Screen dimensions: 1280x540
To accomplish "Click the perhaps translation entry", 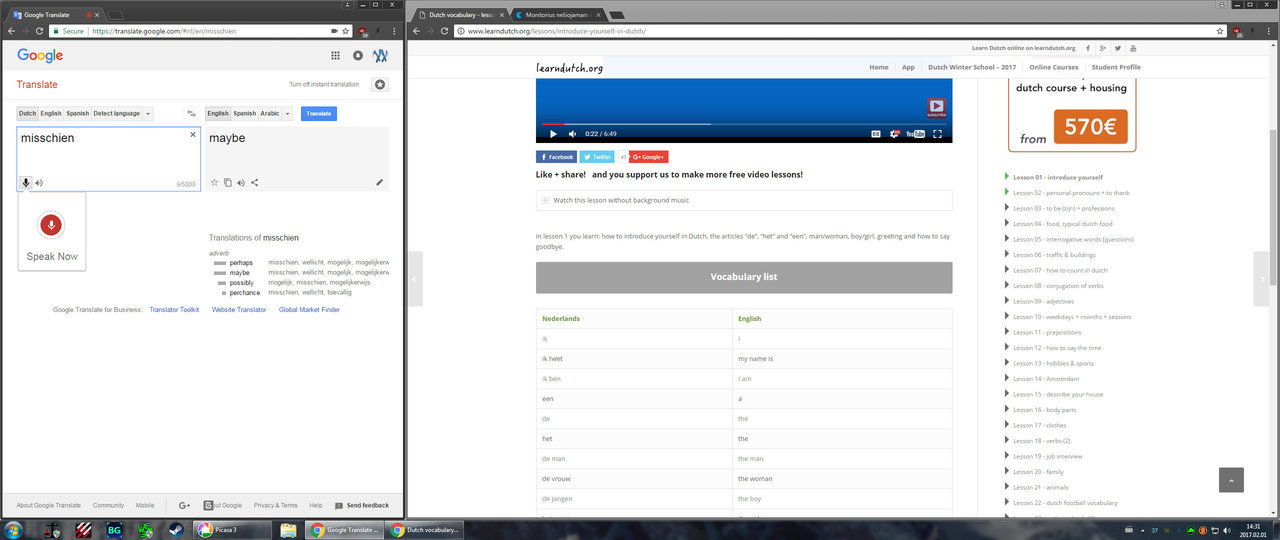I will coord(241,262).
